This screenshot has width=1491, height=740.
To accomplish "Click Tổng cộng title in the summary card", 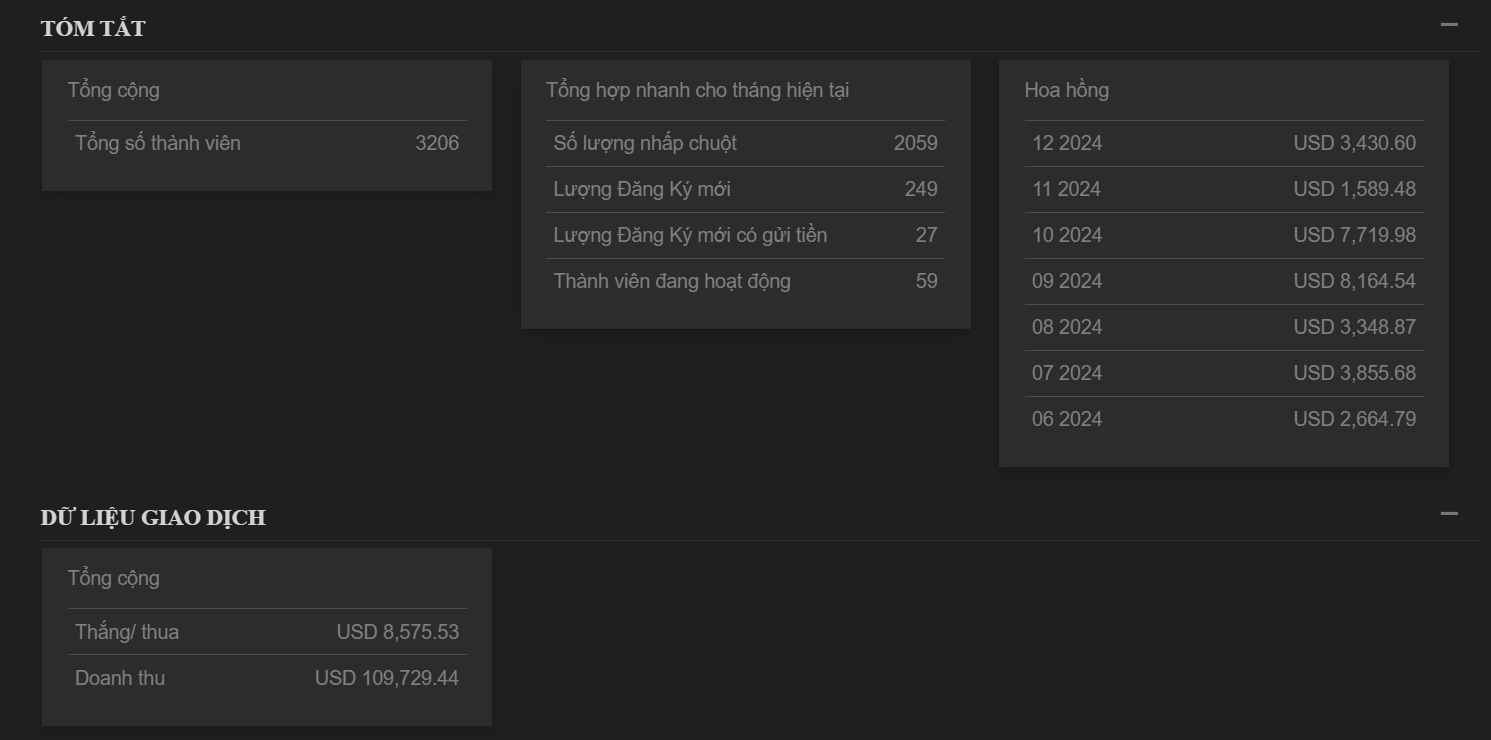I will point(114,90).
